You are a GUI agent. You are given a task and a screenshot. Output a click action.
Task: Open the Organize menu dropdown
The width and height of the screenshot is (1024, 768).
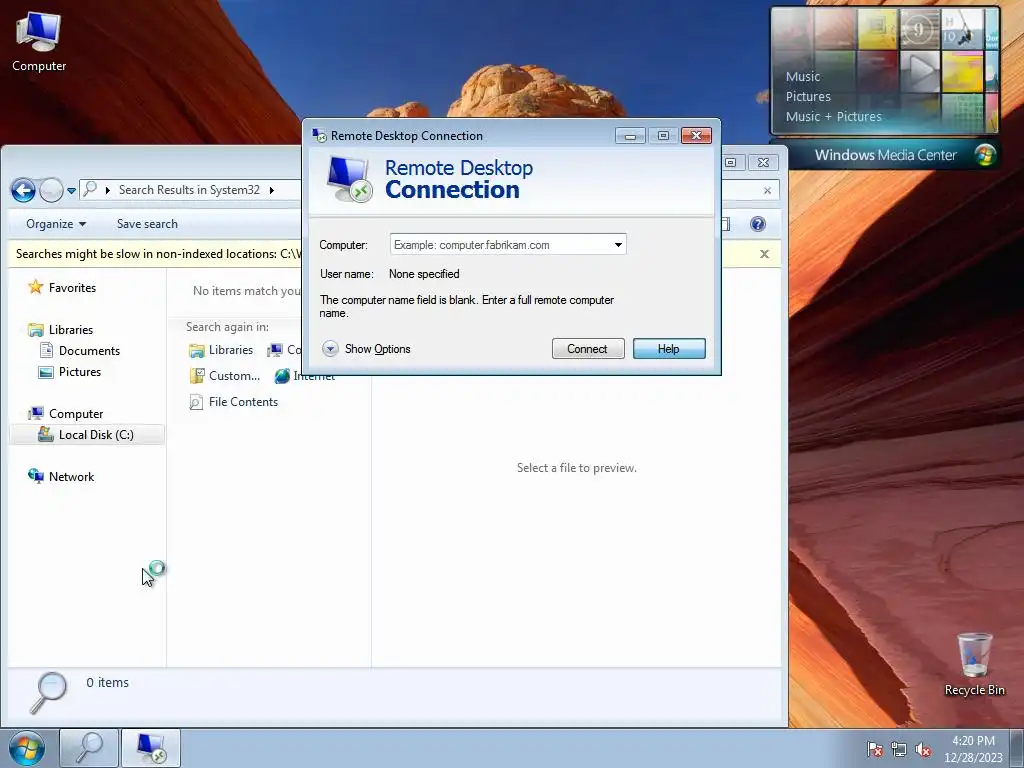click(x=56, y=224)
